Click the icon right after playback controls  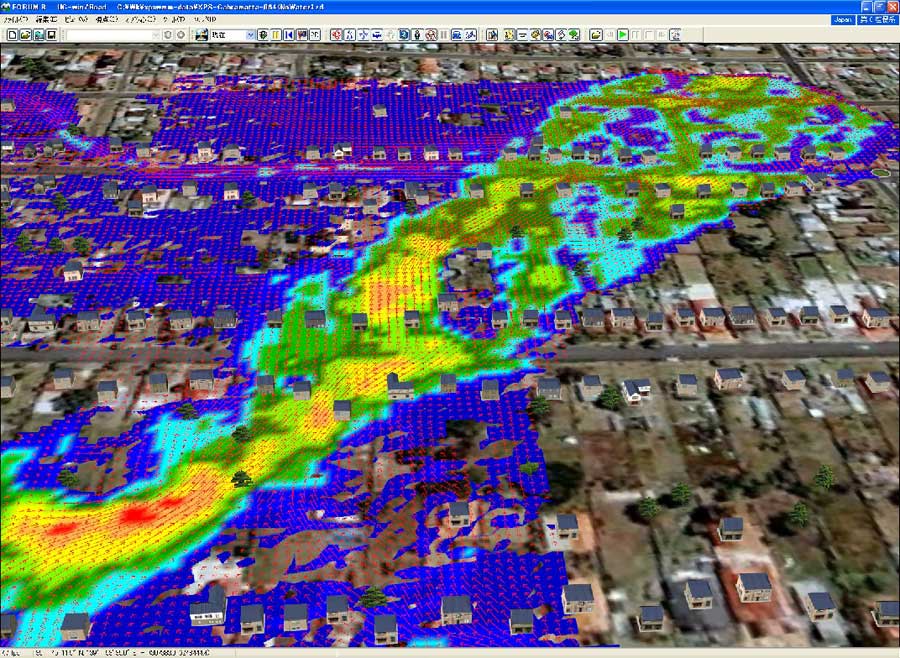(x=675, y=35)
